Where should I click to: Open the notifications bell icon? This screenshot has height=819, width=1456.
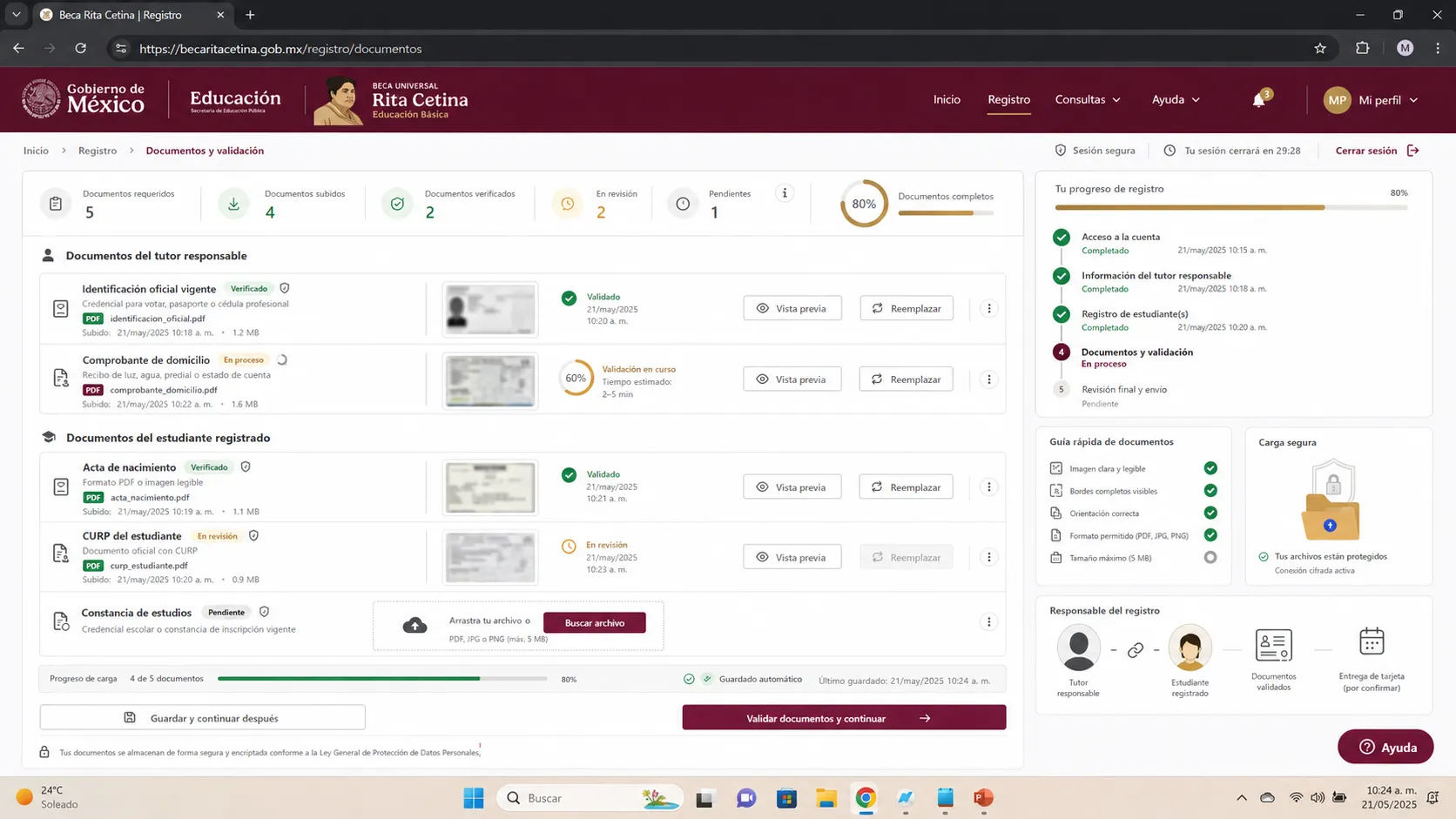coord(1258,100)
